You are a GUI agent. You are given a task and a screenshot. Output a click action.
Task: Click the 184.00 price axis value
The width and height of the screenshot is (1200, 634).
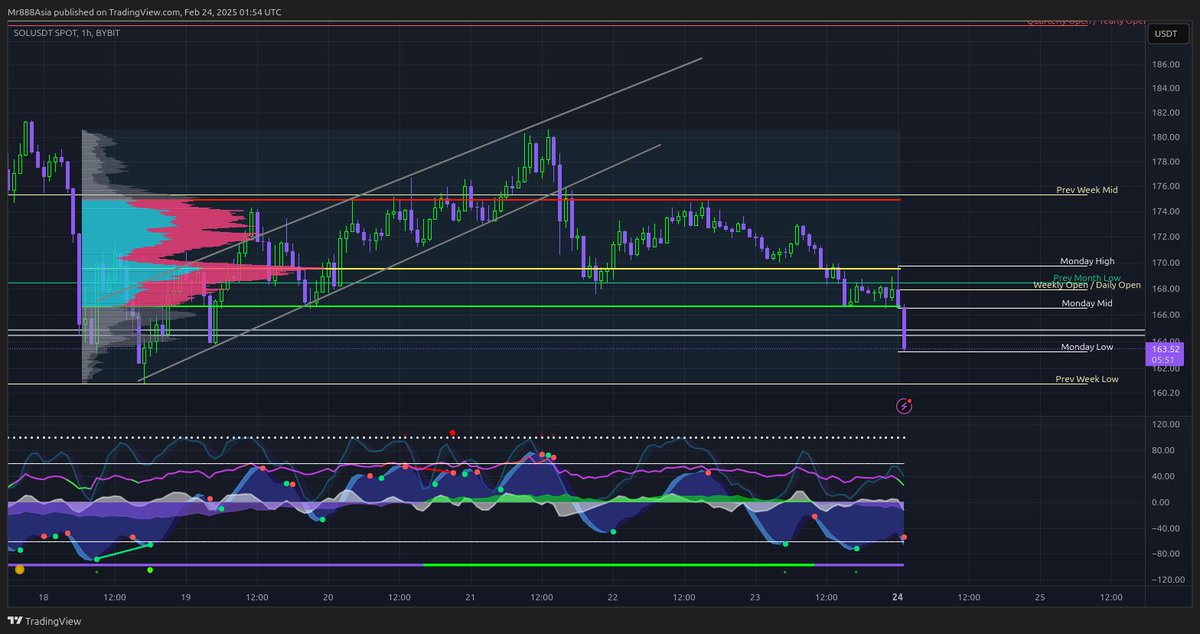click(x=1165, y=87)
